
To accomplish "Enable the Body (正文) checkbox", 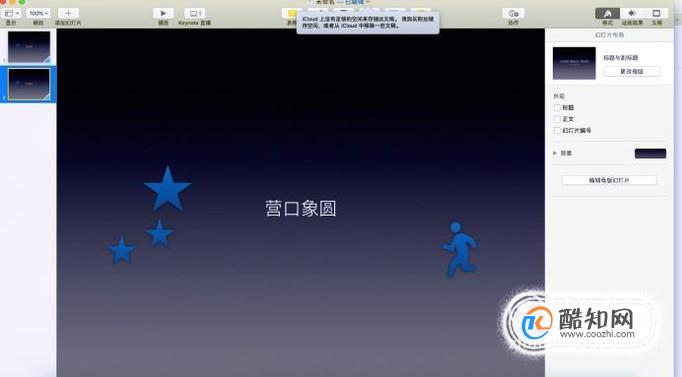I will [557, 119].
